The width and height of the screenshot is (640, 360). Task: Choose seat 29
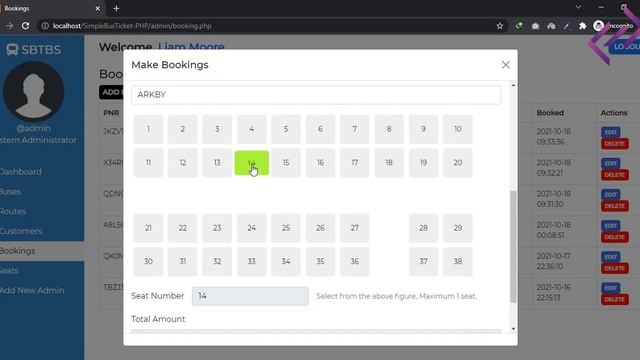458,228
